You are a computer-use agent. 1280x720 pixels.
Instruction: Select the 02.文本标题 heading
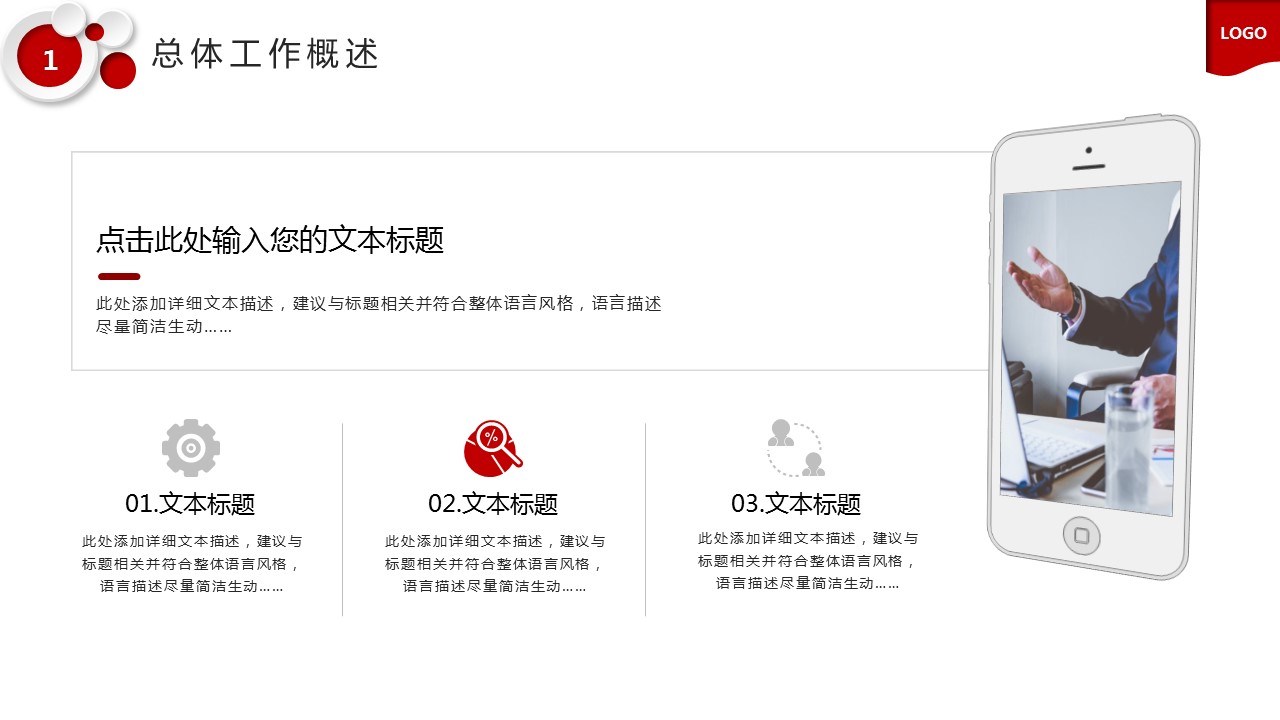click(x=493, y=504)
